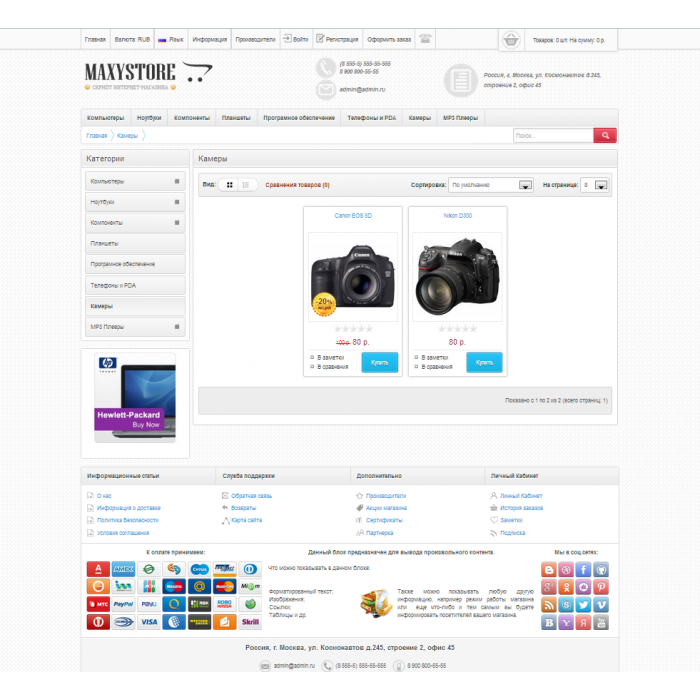
Task: Click the Регистрация link in top bar
Action: pos(337,39)
